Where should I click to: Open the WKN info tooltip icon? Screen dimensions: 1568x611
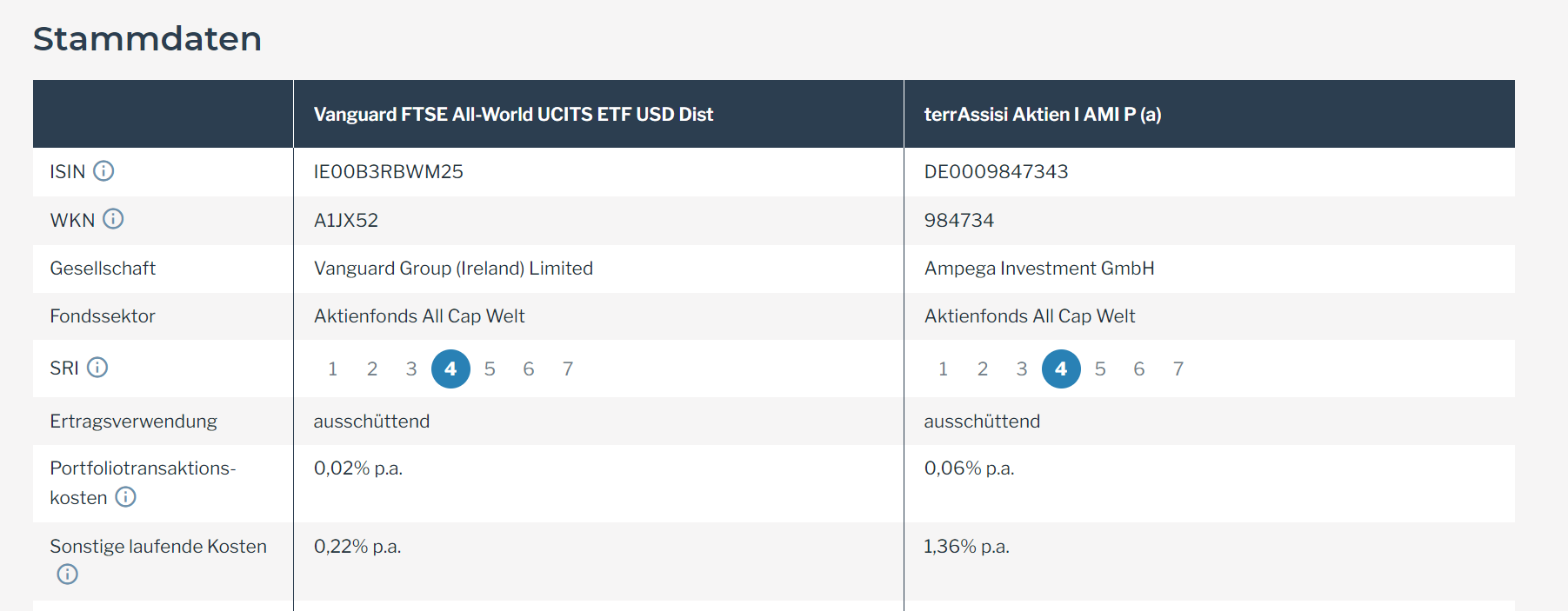point(113,219)
